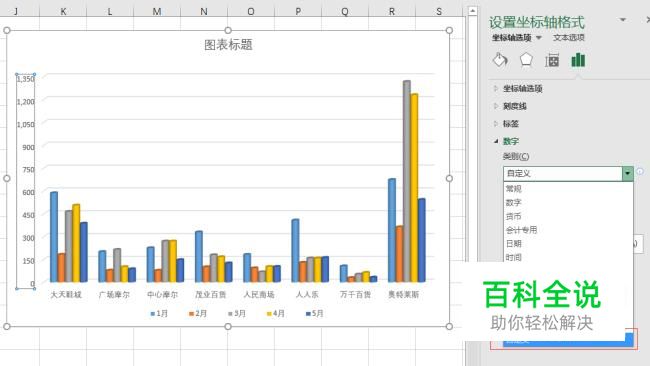
Task: Open the Size & Properties tab icon
Action: [x=552, y=61]
